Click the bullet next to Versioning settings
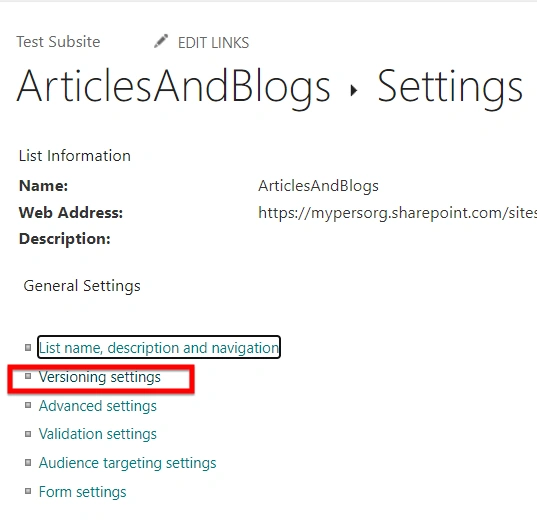The width and height of the screenshot is (537, 531). pos(28,376)
